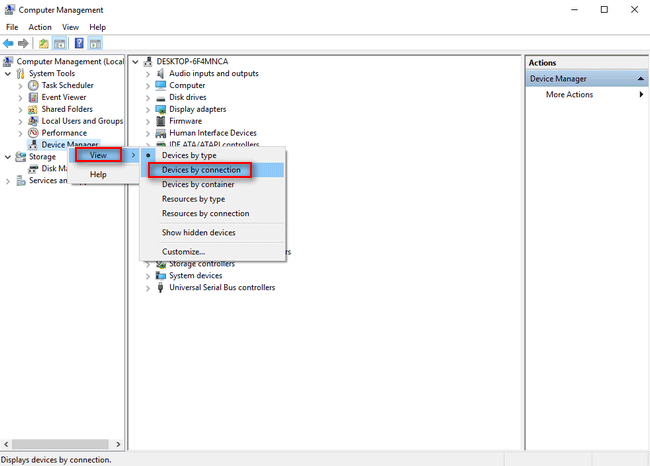650x466 pixels.
Task: Click the Audio inputs and outputs speaker icon
Action: pyautogui.click(x=160, y=74)
